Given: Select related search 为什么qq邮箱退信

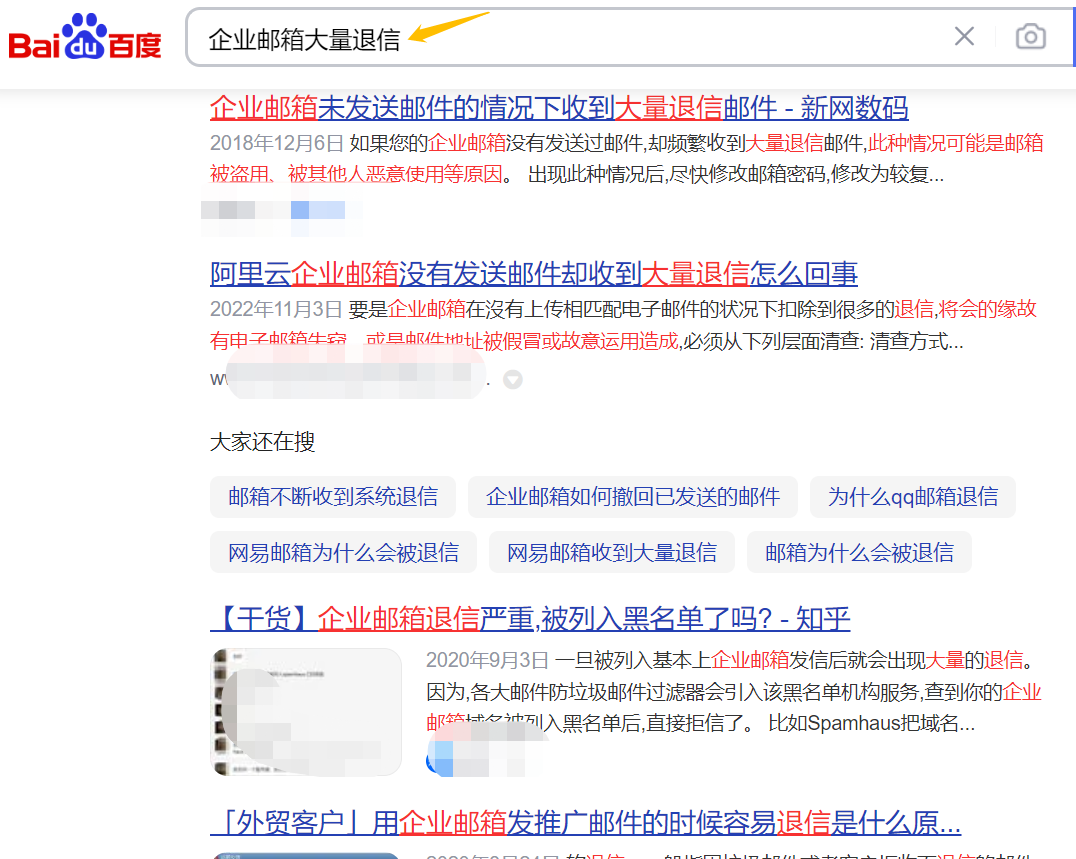Looking at the screenshot, I should pos(913,497).
